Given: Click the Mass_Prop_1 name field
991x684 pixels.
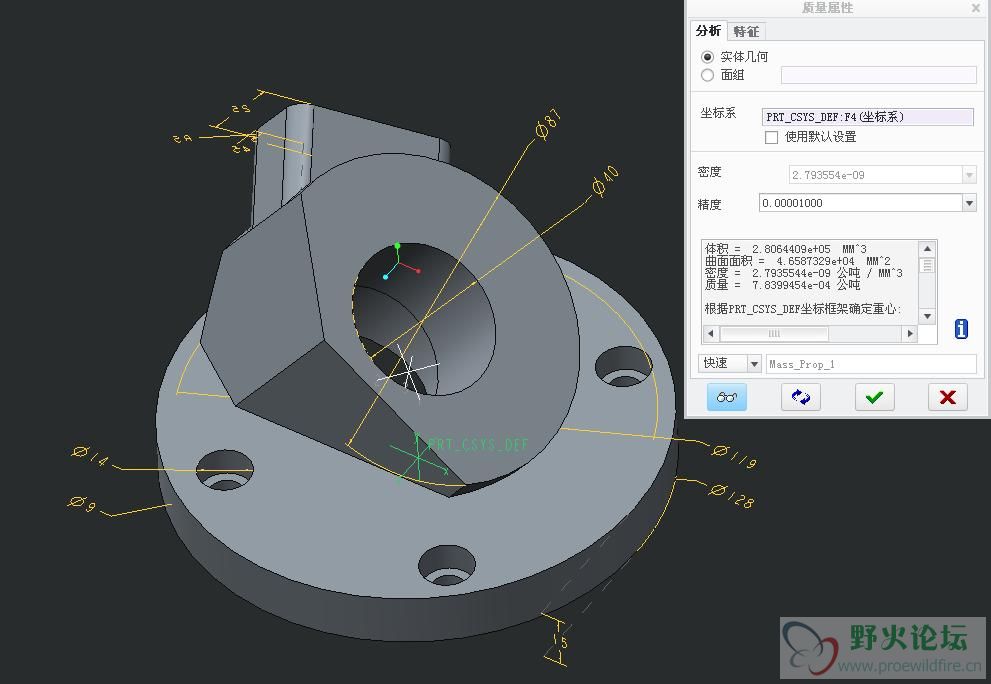Looking at the screenshot, I should point(872,364).
